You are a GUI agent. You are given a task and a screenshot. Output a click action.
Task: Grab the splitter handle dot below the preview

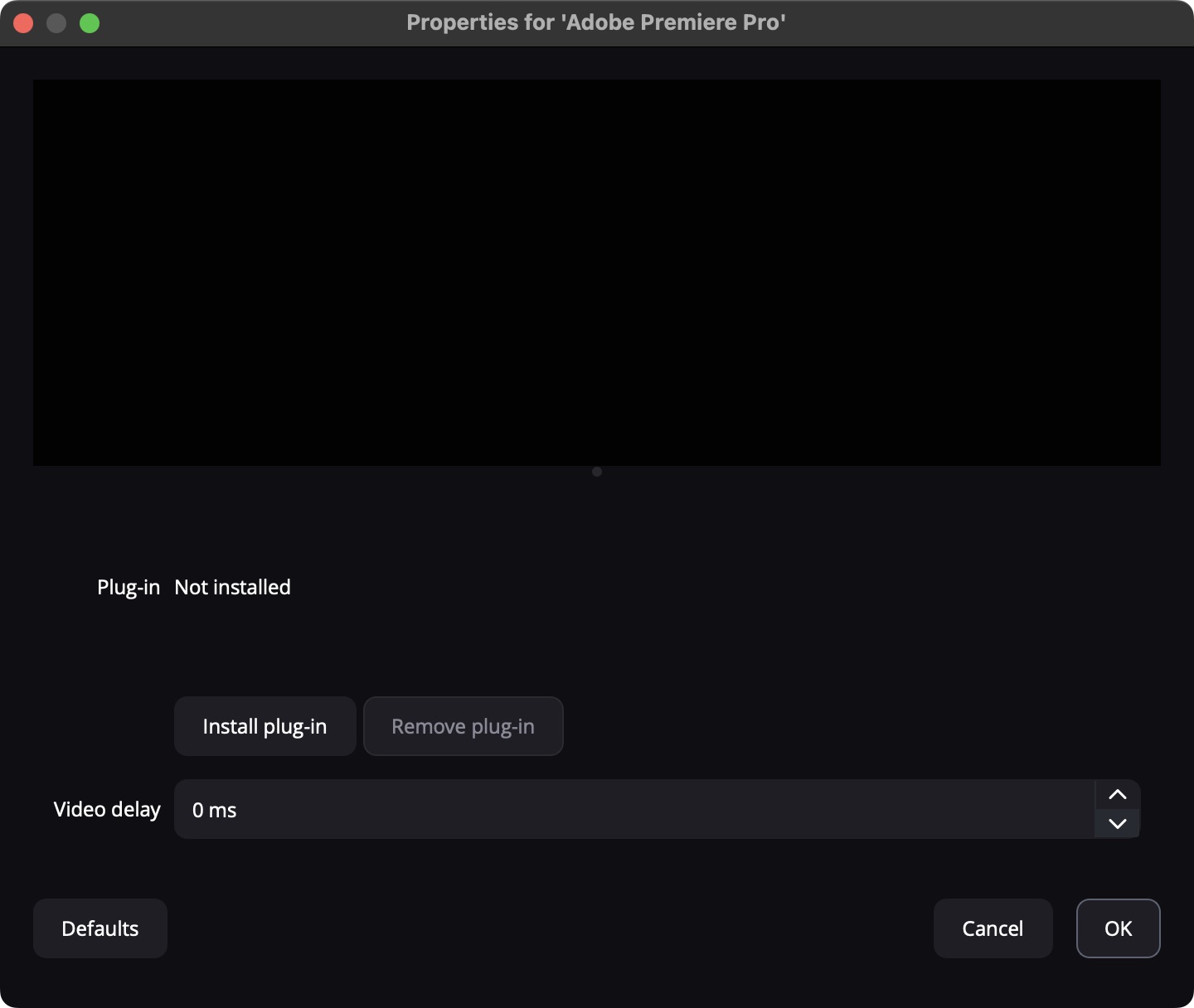tap(597, 472)
